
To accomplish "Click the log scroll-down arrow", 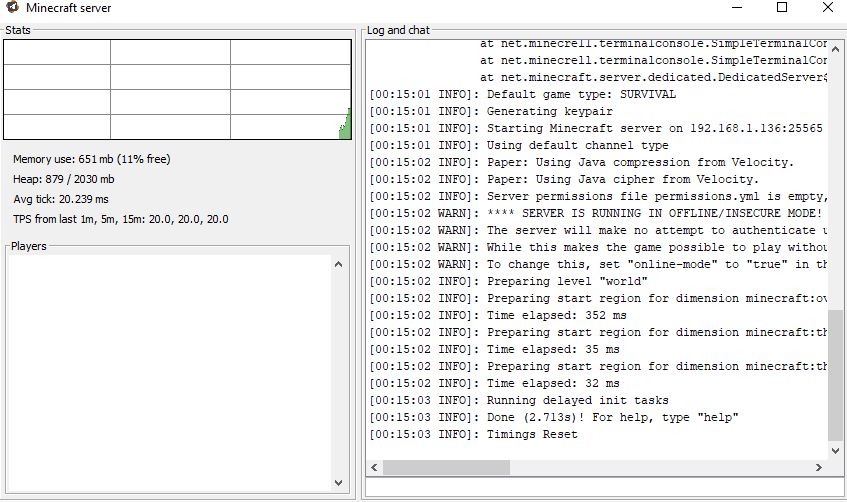I will [x=835, y=451].
